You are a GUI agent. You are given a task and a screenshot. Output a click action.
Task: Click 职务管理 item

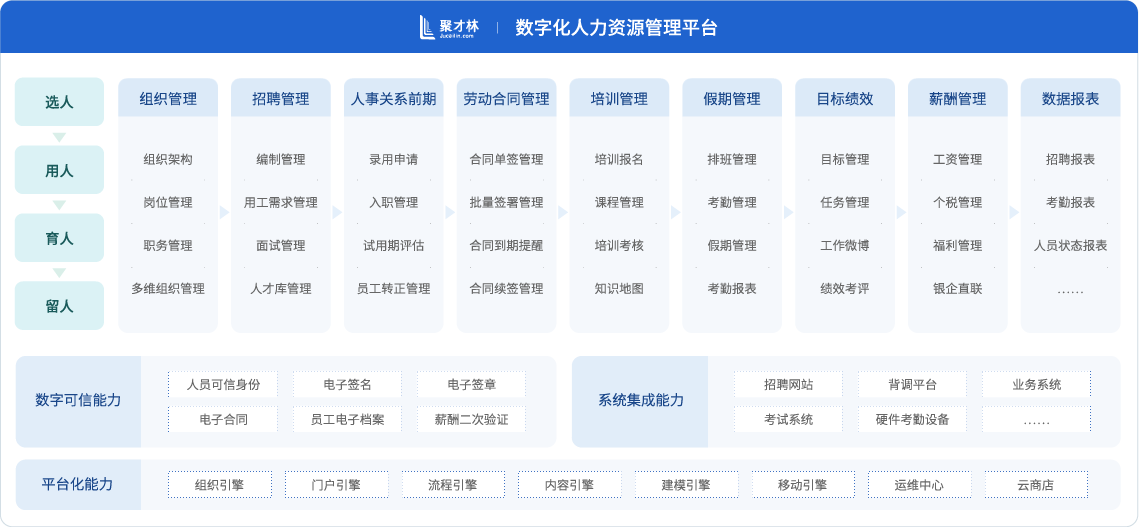tap(168, 246)
